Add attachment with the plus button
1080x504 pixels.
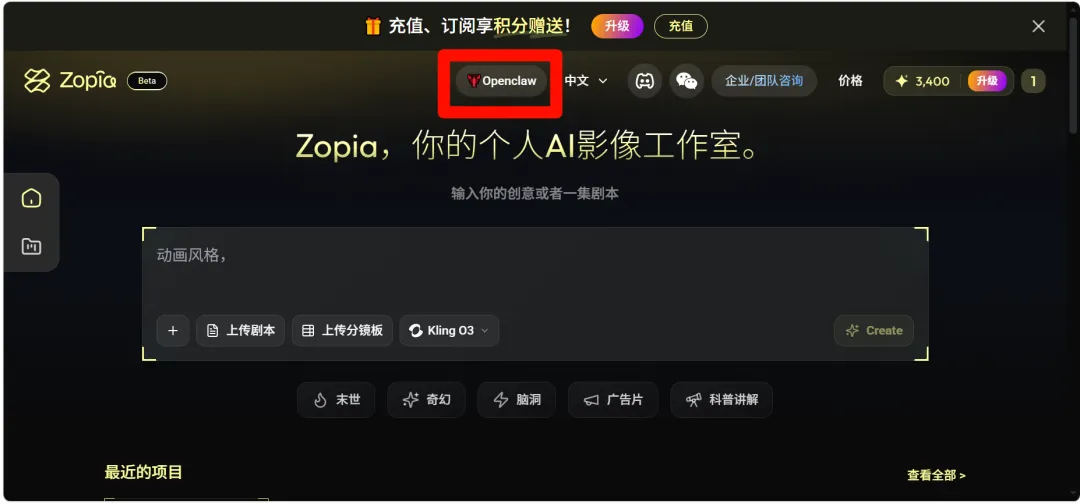click(x=173, y=330)
